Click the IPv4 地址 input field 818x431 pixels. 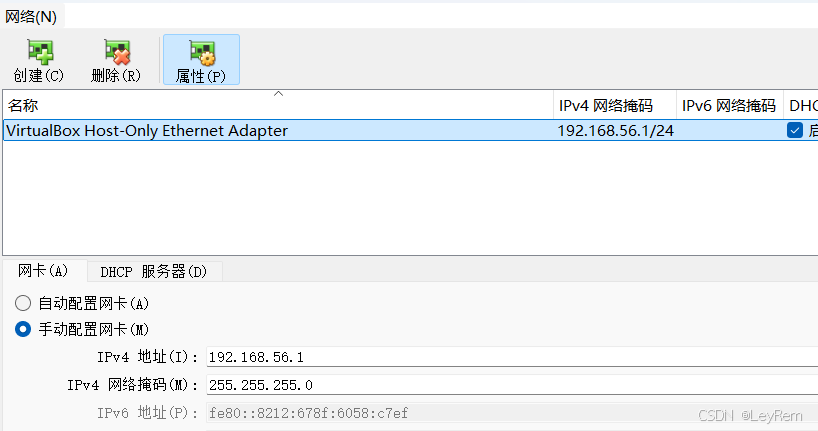(x=512, y=357)
